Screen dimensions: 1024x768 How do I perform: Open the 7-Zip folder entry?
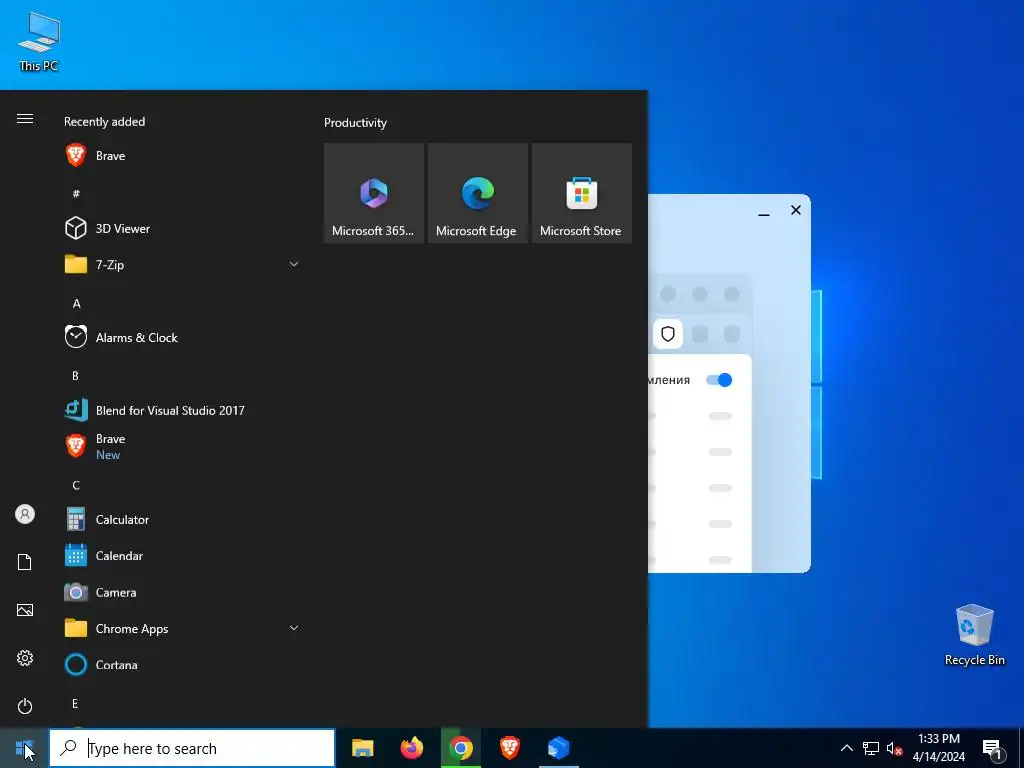click(183, 264)
